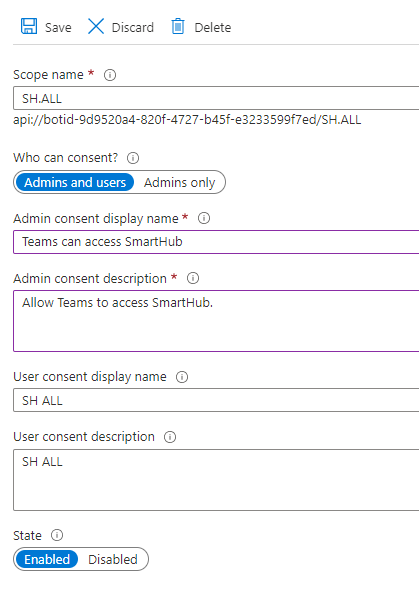Select Admins and users consent option

75,182
